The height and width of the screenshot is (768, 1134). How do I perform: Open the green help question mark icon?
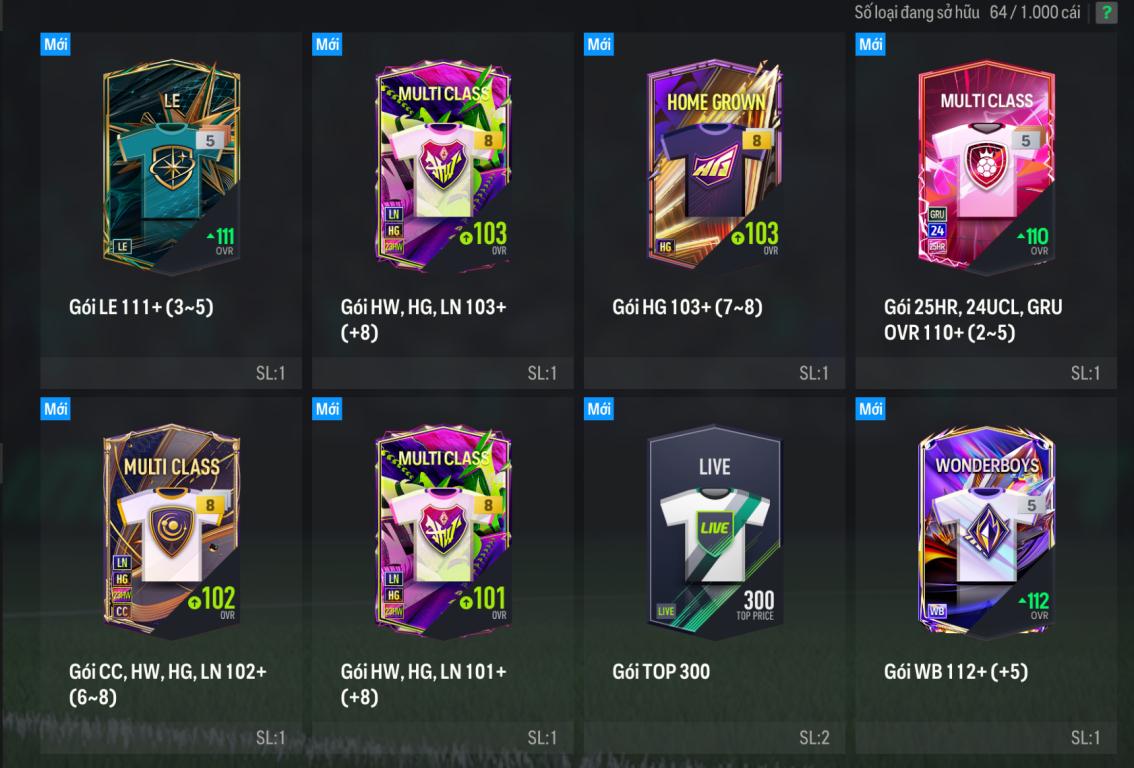click(x=1106, y=12)
